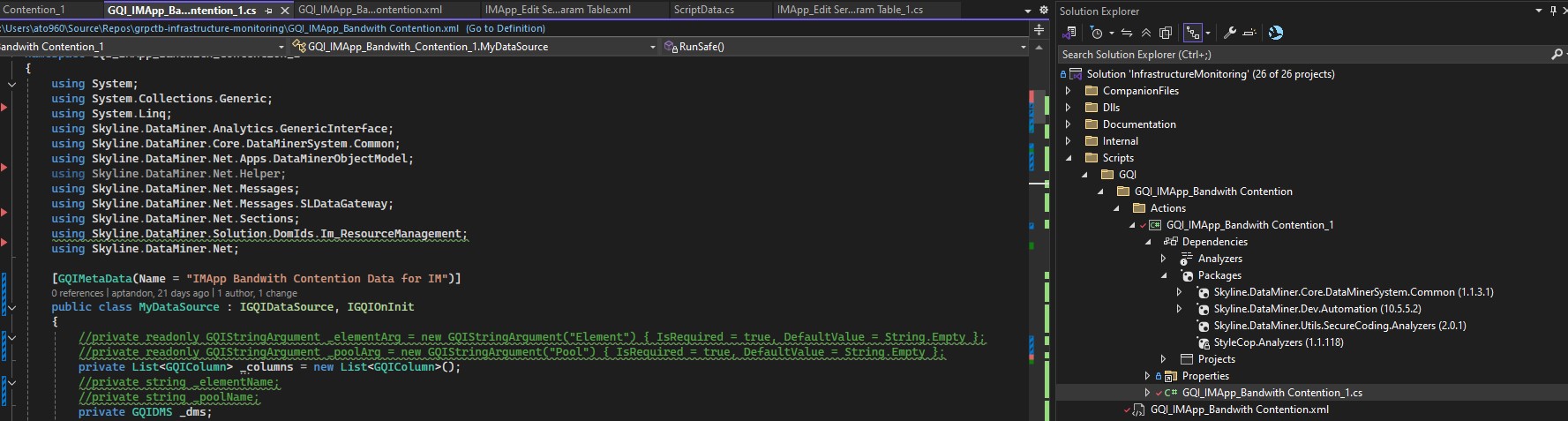Collapse the Scripts folder

tap(1069, 158)
